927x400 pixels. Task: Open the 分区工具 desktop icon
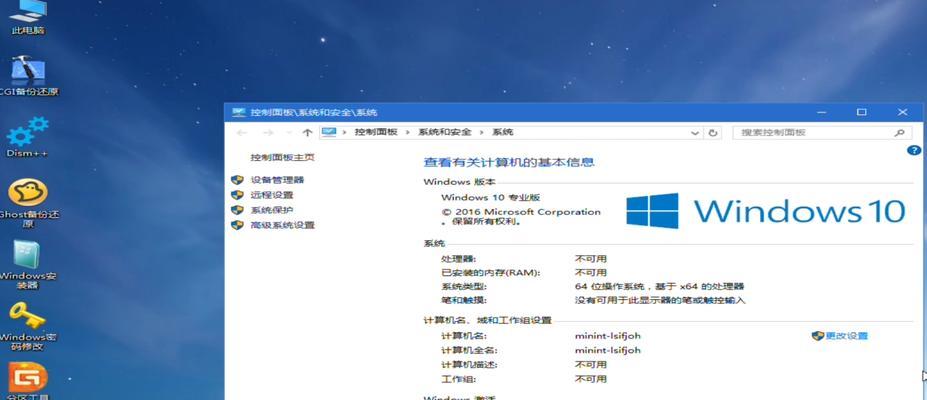(28, 381)
